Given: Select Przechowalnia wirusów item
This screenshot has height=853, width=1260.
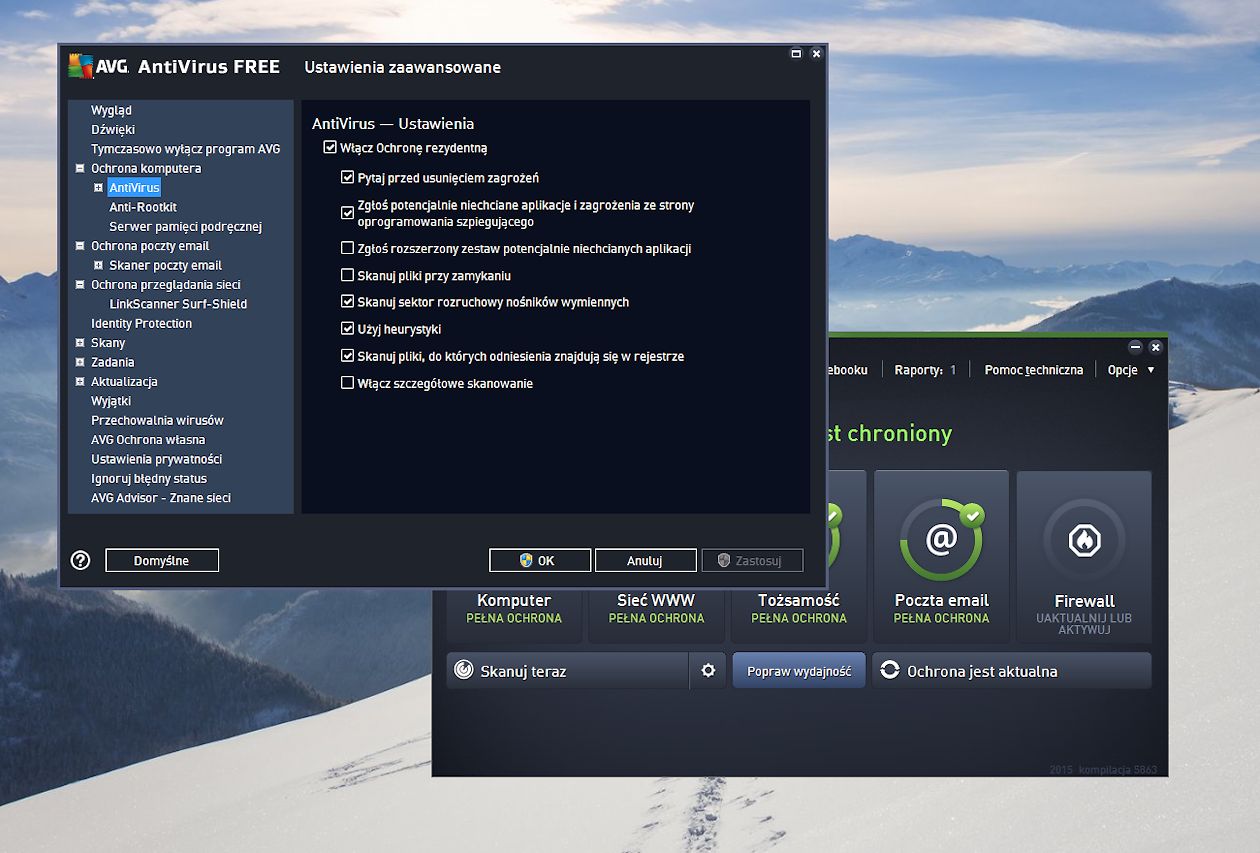Looking at the screenshot, I should tap(157, 420).
